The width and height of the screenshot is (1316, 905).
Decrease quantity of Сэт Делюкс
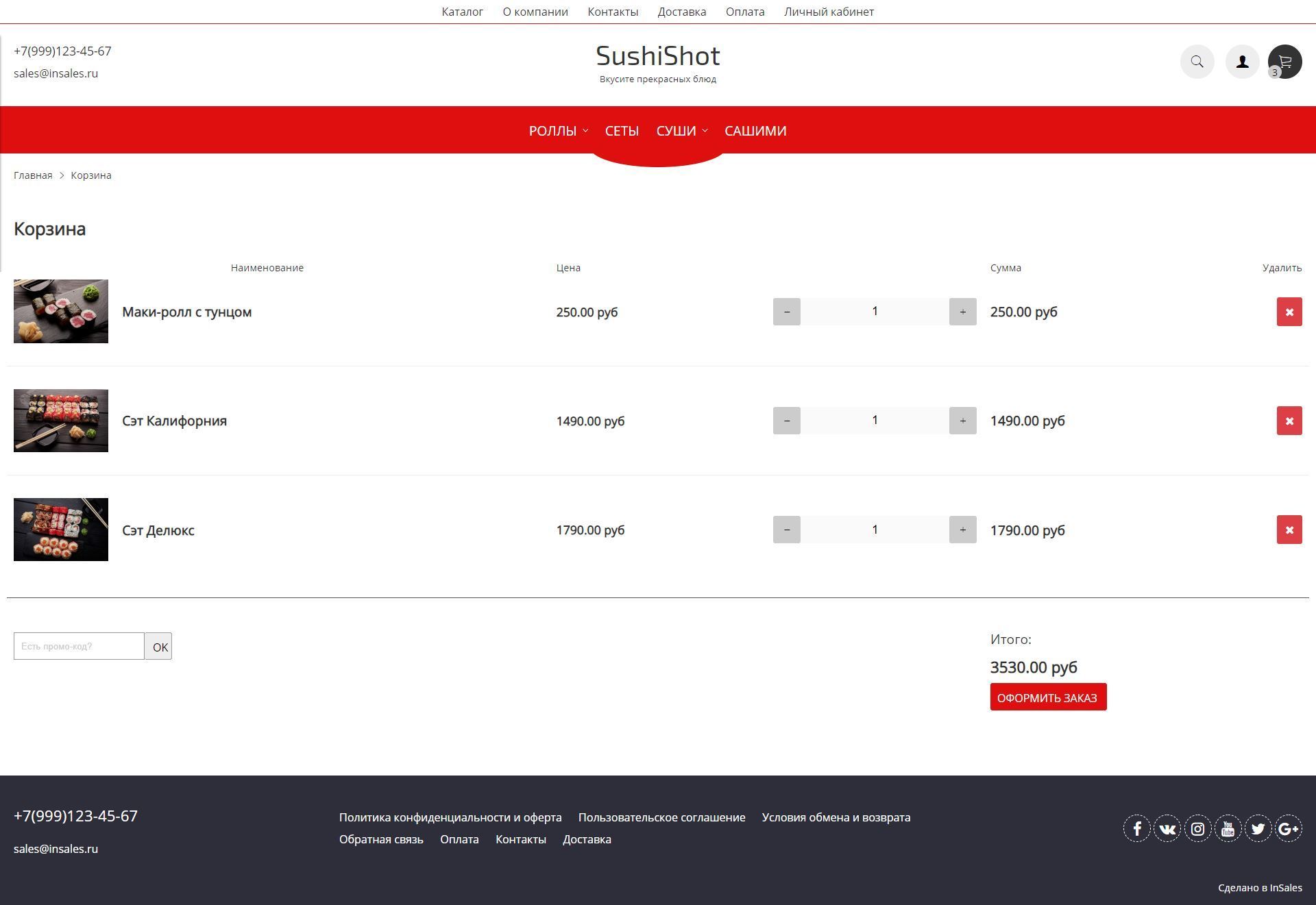coord(787,530)
